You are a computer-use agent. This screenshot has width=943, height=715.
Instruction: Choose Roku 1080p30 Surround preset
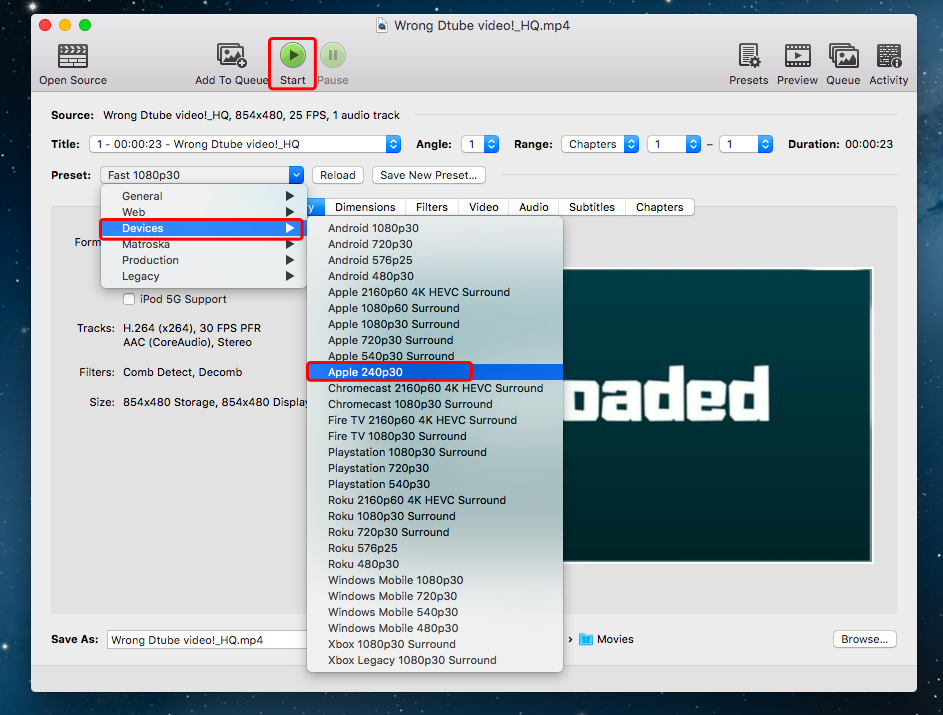click(x=435, y=516)
